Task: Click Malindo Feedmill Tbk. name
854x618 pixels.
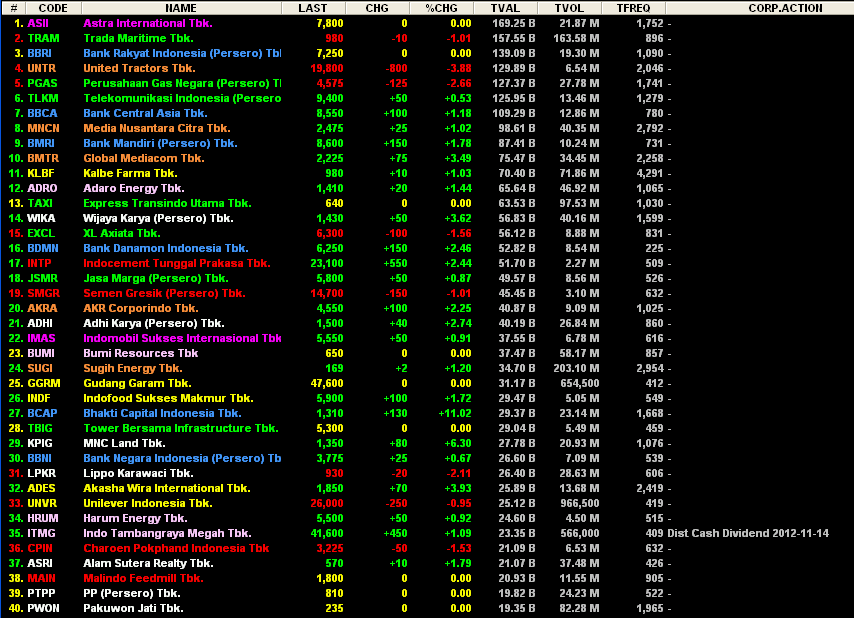Action: [143, 578]
